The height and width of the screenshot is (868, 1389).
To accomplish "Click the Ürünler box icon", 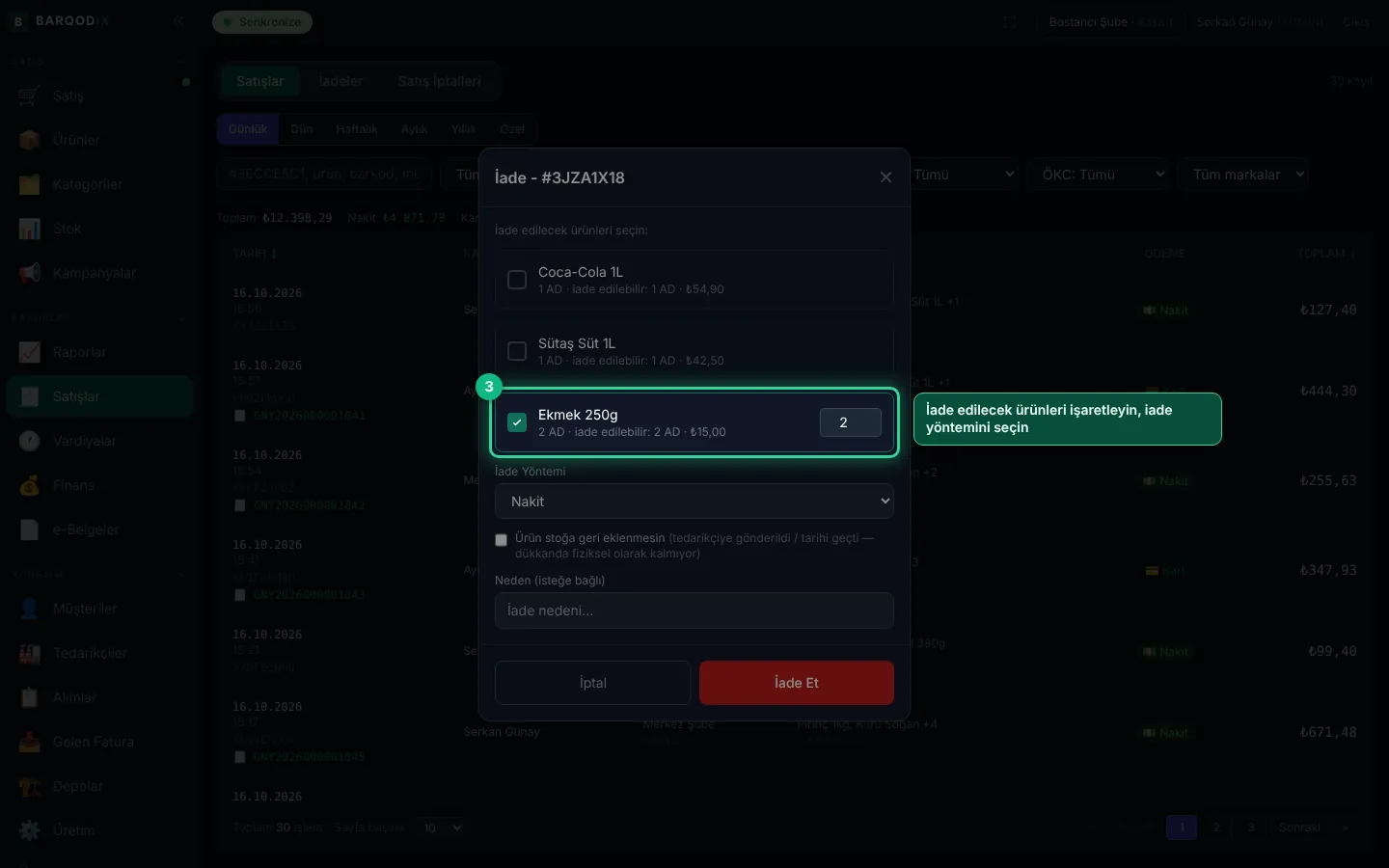I will (x=30, y=140).
